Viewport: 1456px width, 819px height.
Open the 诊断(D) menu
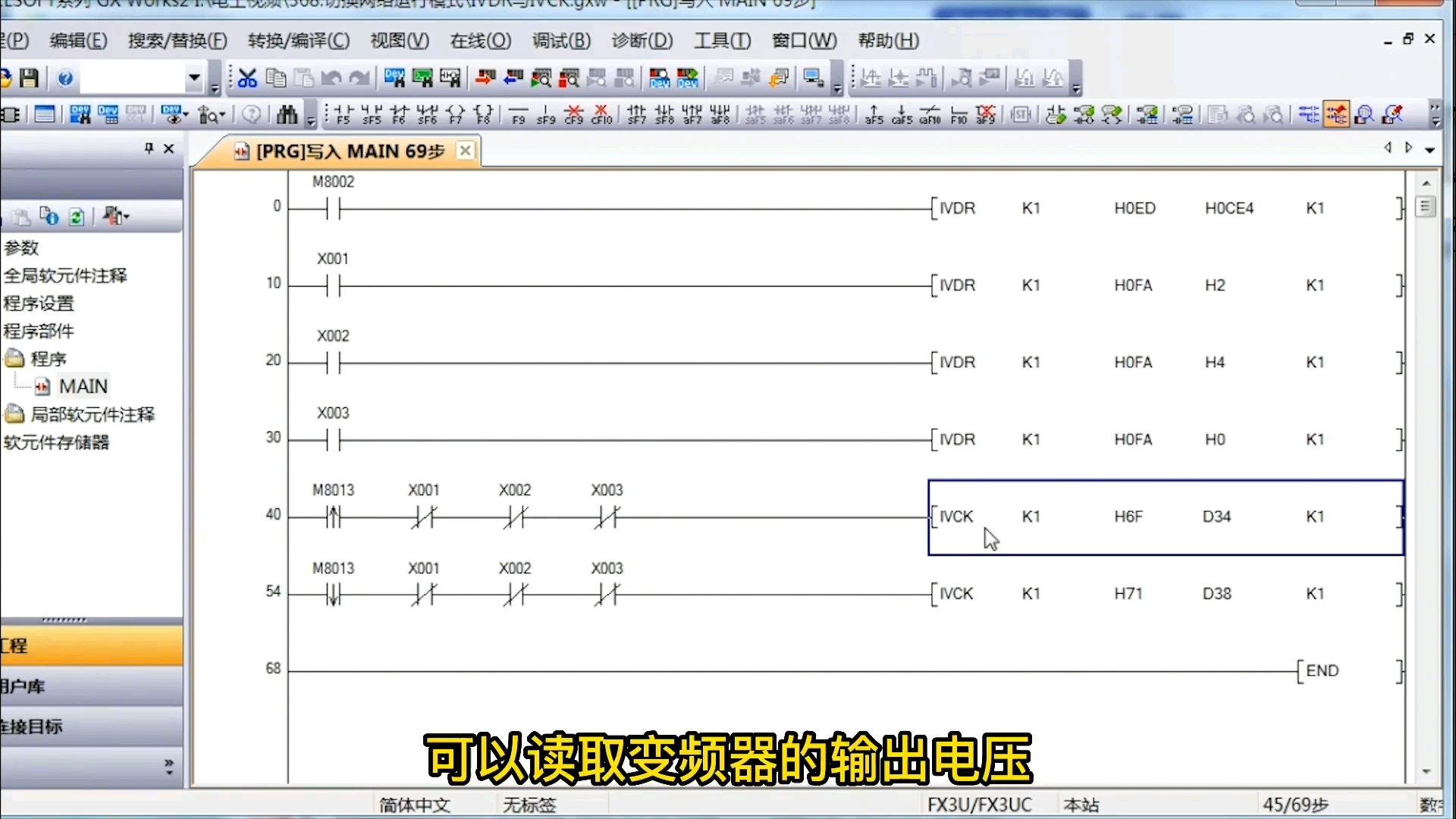pos(642,41)
